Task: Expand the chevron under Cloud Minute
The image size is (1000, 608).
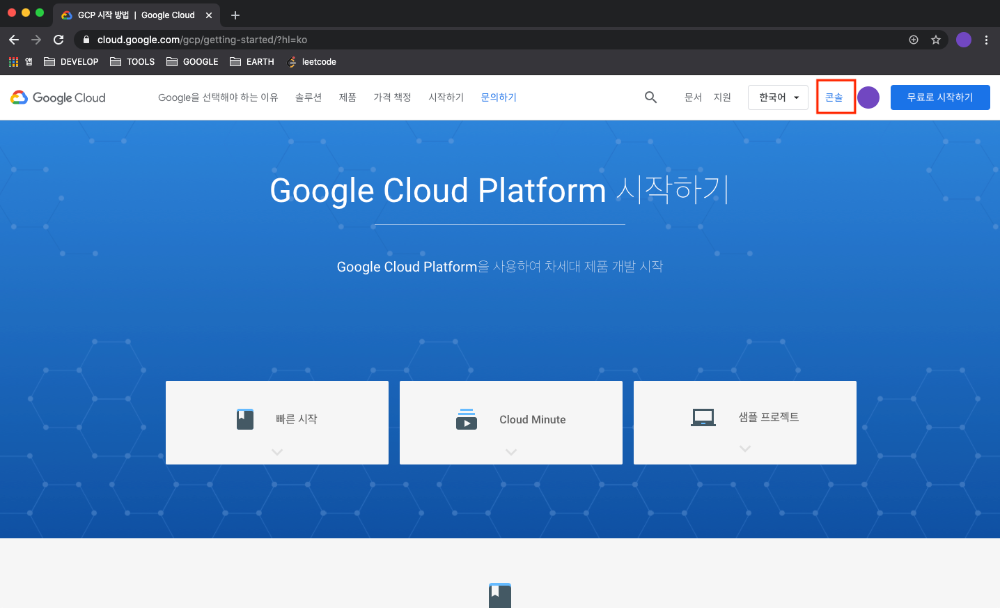Action: [511, 452]
